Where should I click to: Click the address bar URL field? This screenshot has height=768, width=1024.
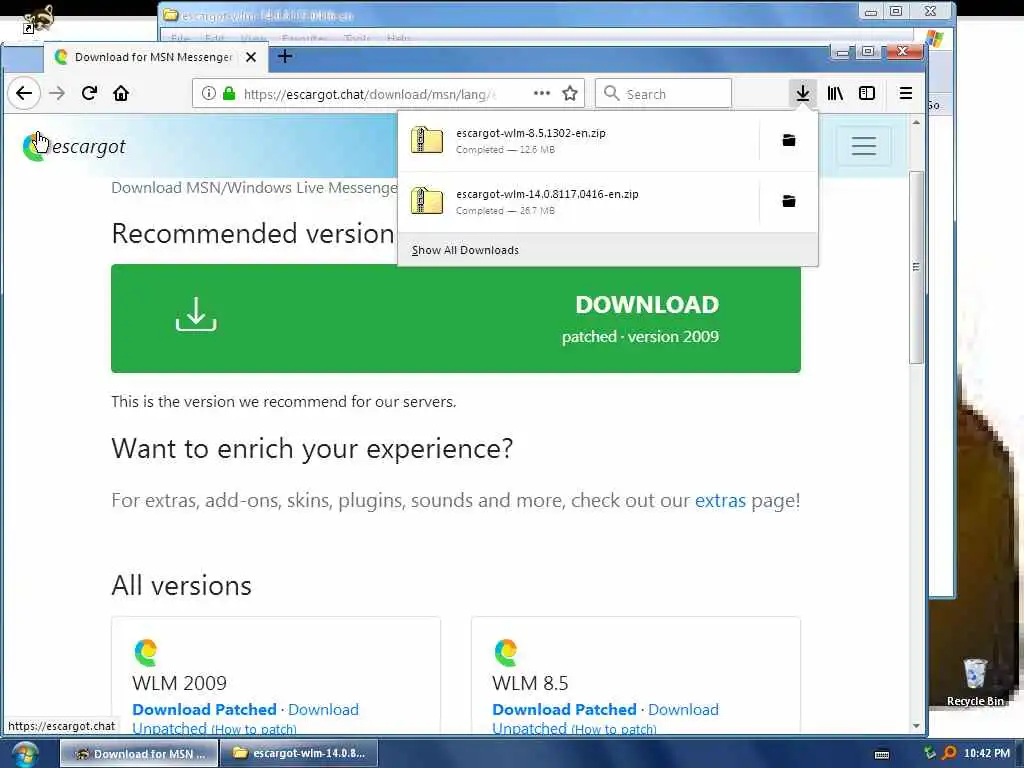(x=369, y=94)
